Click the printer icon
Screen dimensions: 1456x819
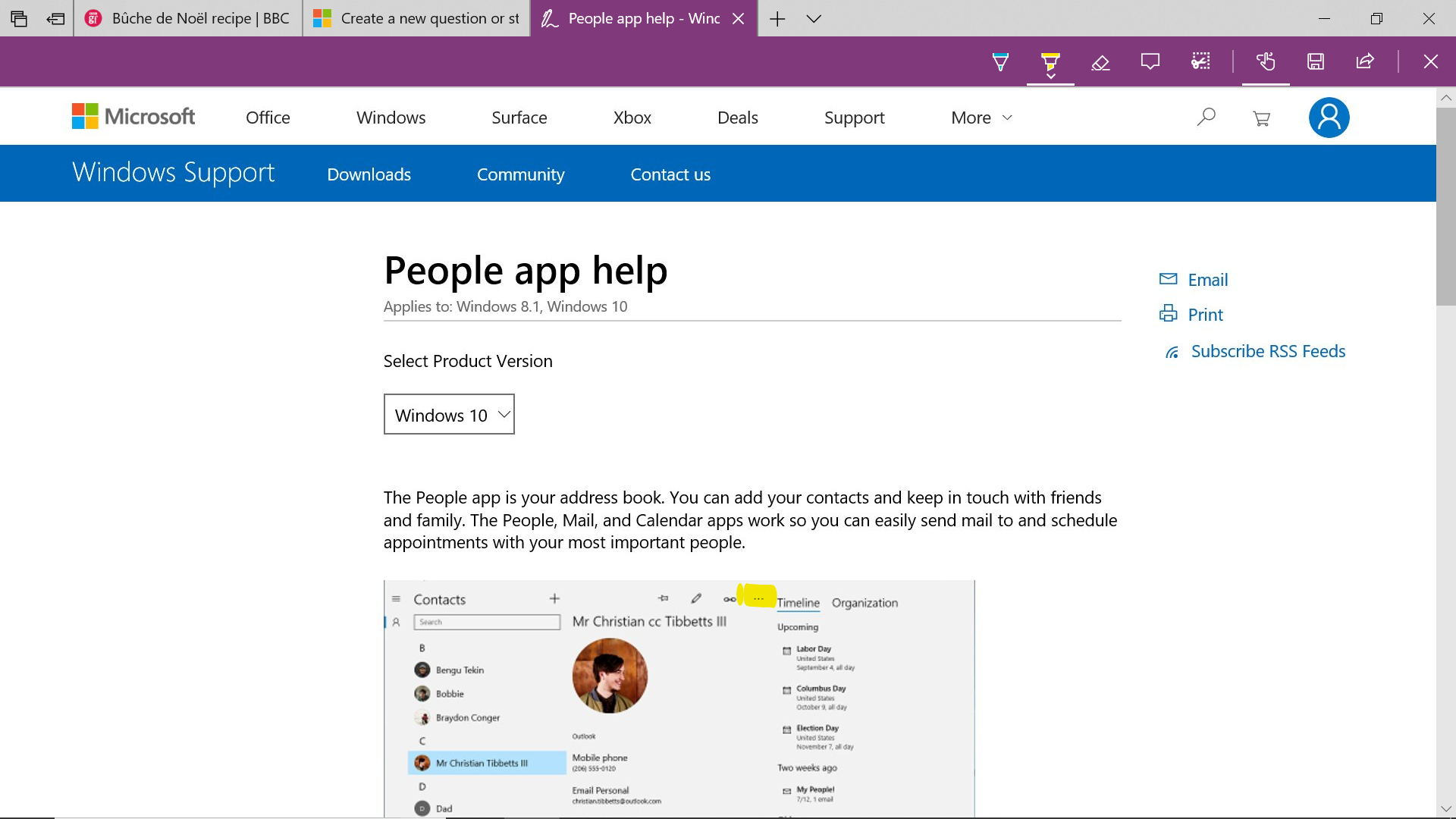1168,313
